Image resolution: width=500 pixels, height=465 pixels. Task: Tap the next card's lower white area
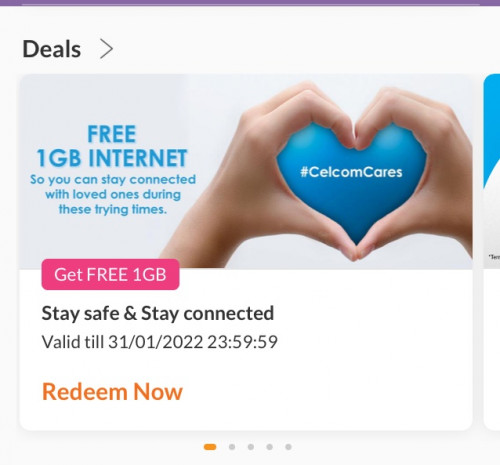point(492,349)
